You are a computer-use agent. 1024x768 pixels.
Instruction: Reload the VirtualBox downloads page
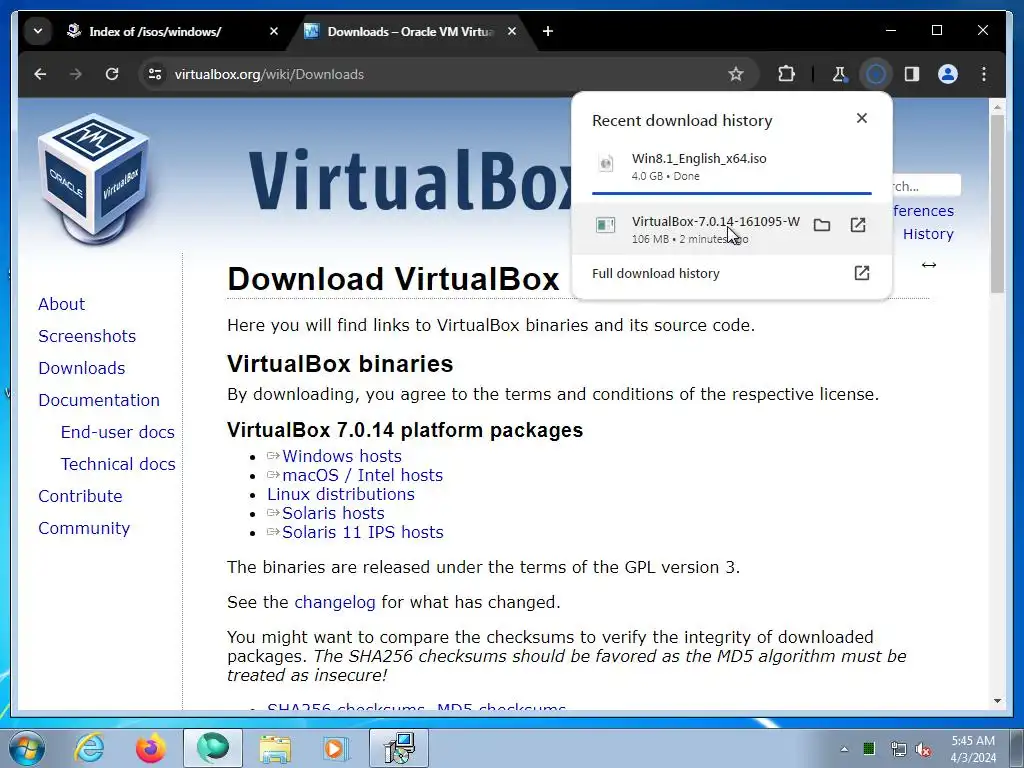coord(112,74)
